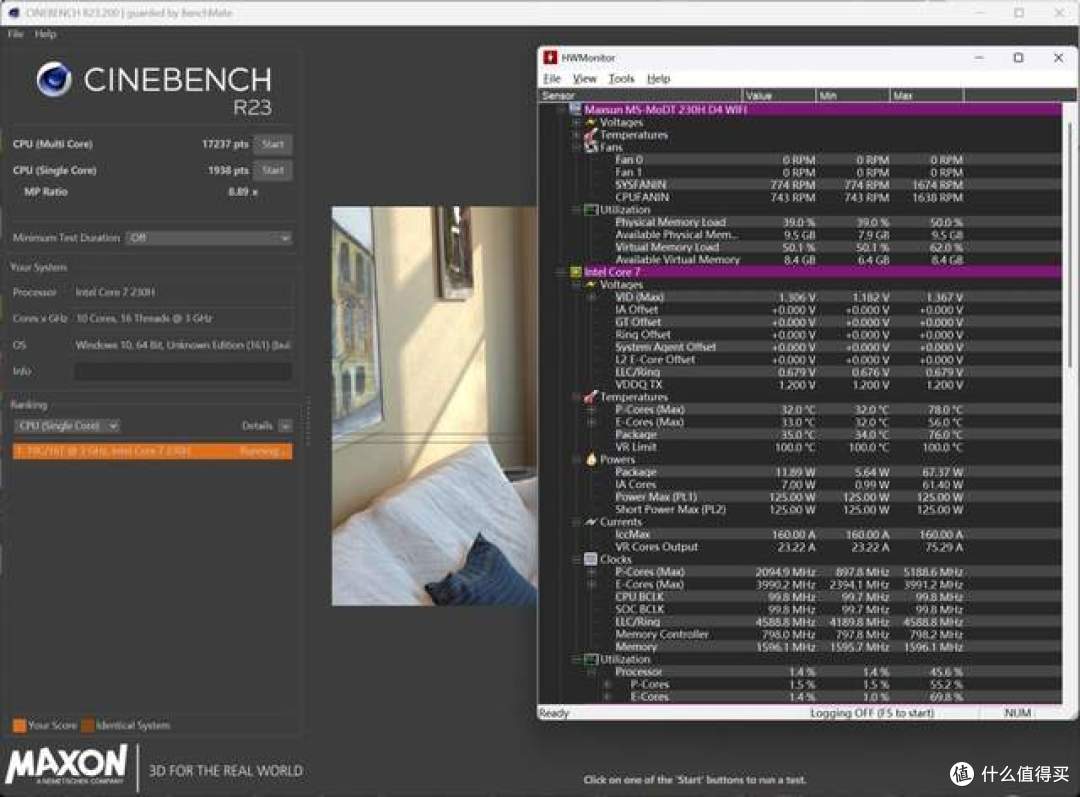Click the Info input field in Cinebench
Viewport: 1080px width, 797px height.
click(183, 371)
